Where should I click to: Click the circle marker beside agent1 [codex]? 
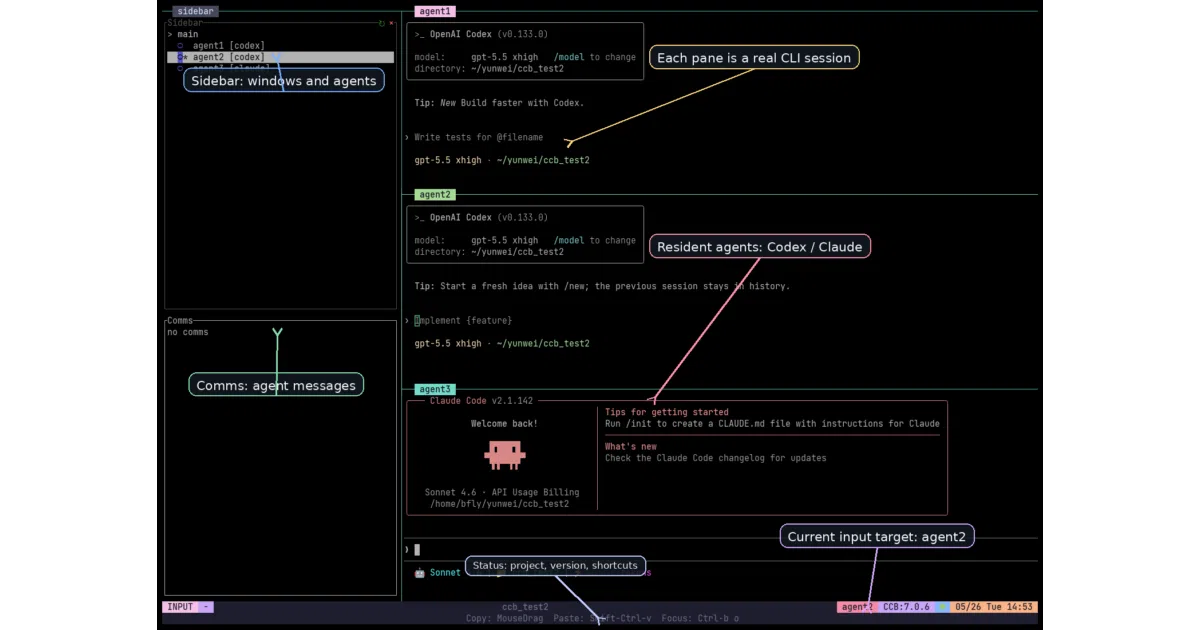(x=180, y=46)
